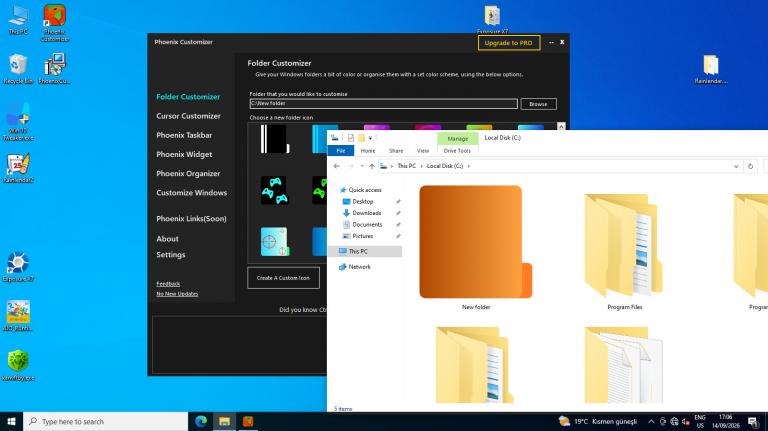Viewport: 768px width, 431px height.
Task: Open the notification center icon
Action: click(754, 421)
